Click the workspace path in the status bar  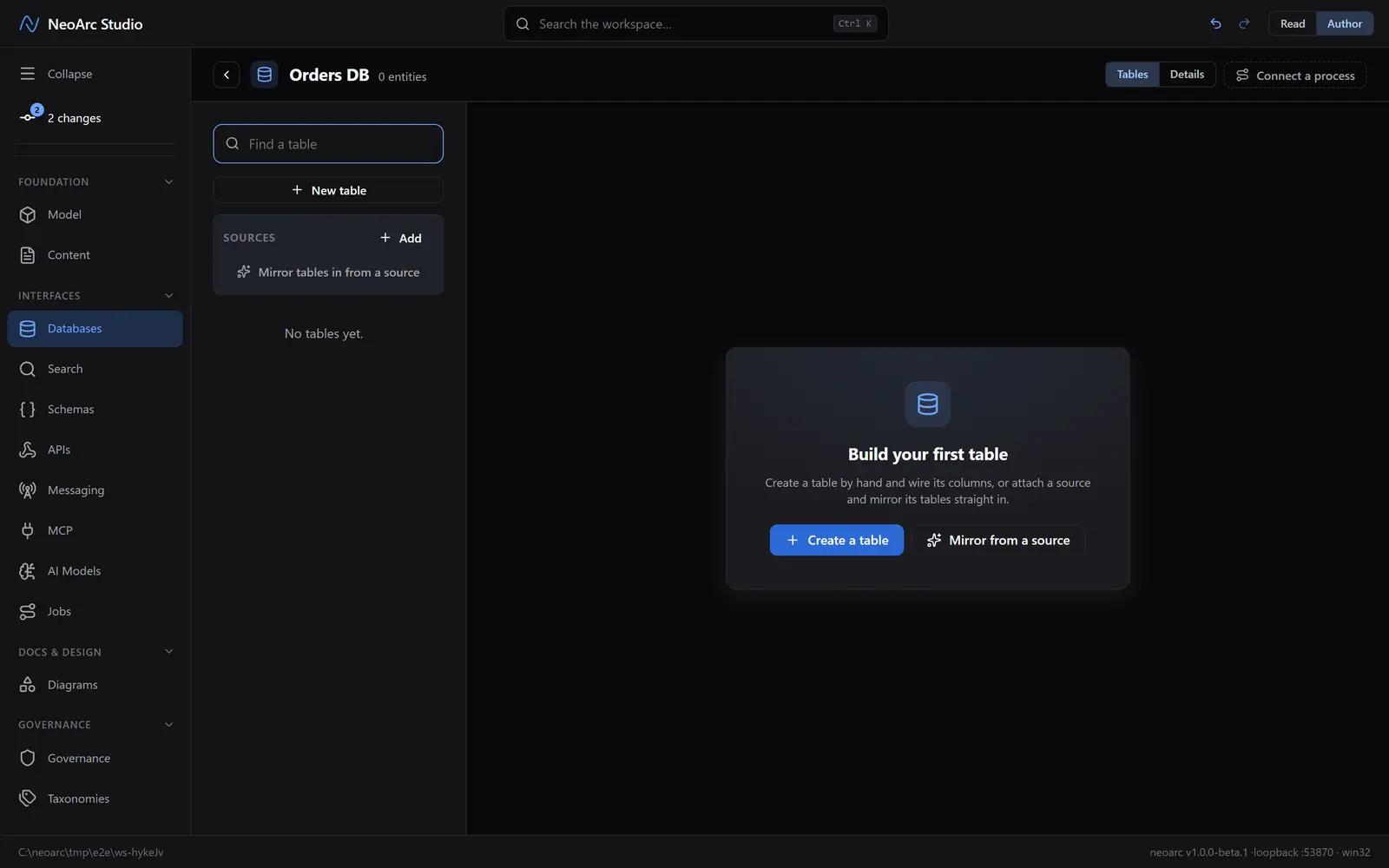[x=91, y=852]
